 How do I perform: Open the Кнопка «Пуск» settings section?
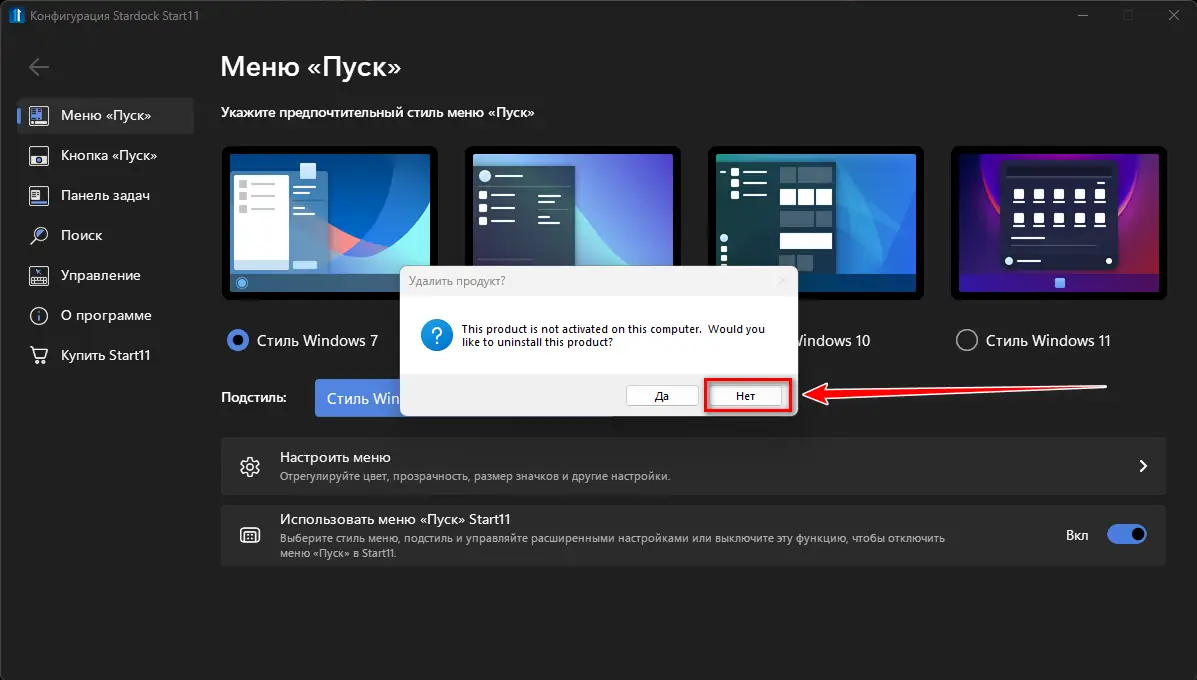coord(38,155)
